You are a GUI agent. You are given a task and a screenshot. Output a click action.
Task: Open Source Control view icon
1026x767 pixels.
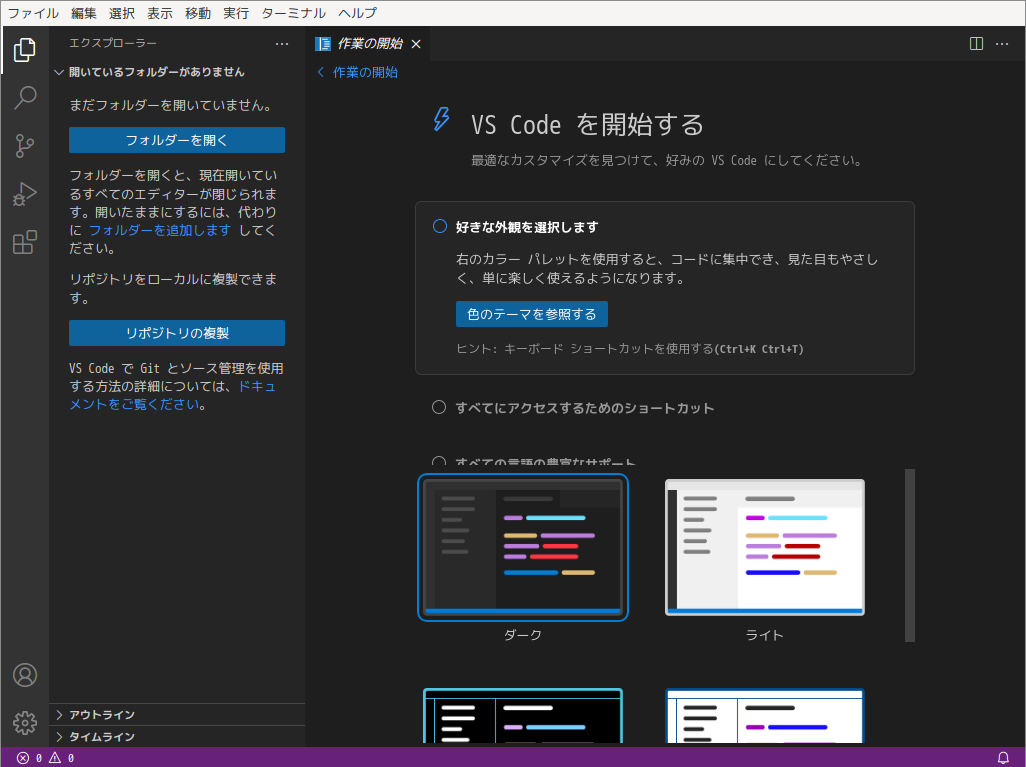pyautogui.click(x=25, y=146)
